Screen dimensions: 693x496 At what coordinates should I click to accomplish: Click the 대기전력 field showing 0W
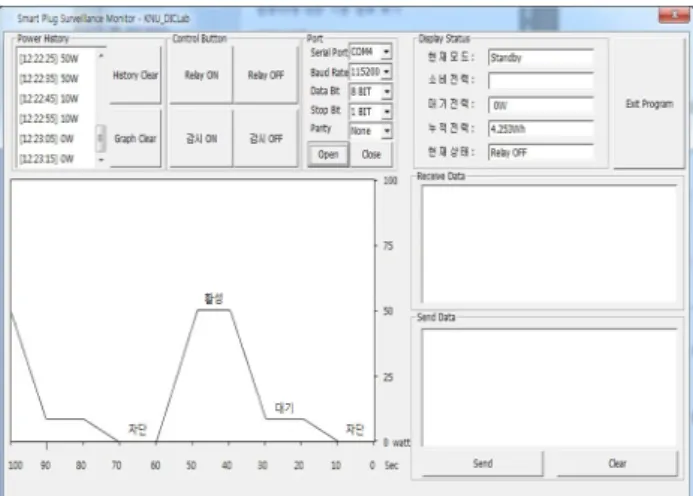(541, 105)
